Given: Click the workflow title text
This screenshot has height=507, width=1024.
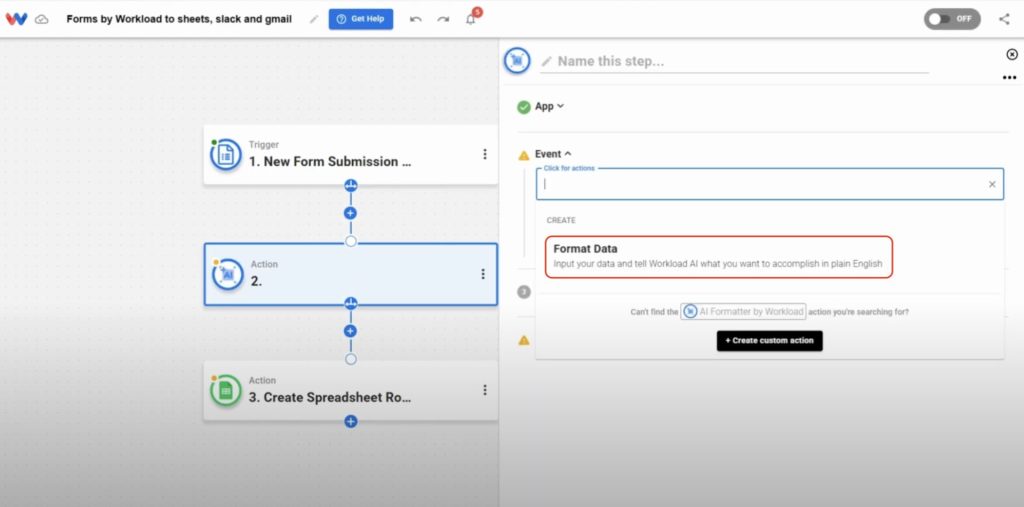Looking at the screenshot, I should [179, 19].
